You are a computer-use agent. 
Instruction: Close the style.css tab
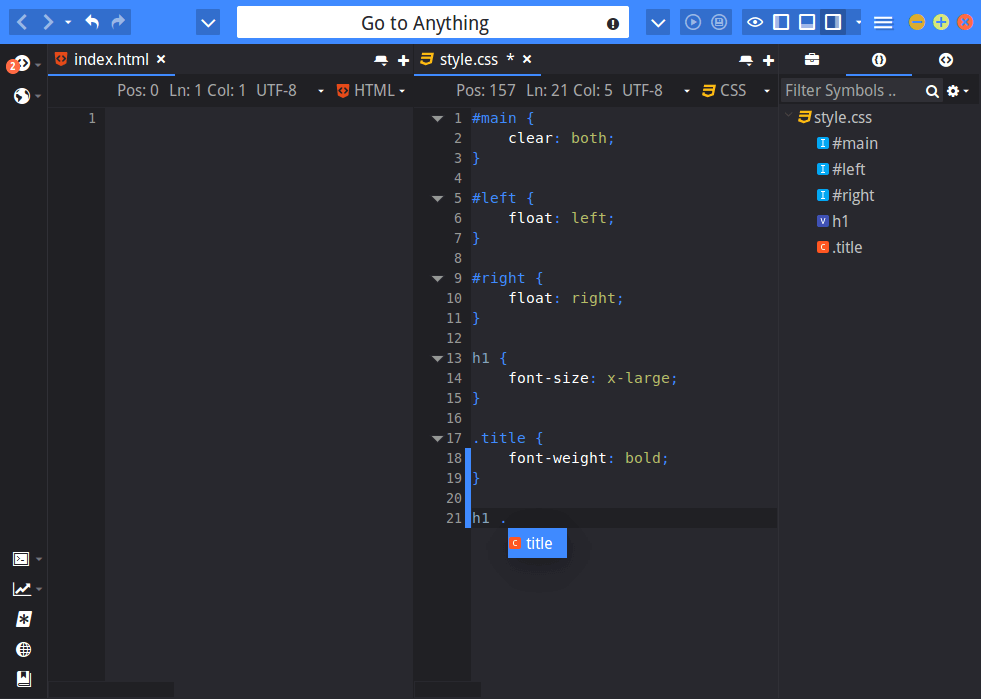[527, 59]
